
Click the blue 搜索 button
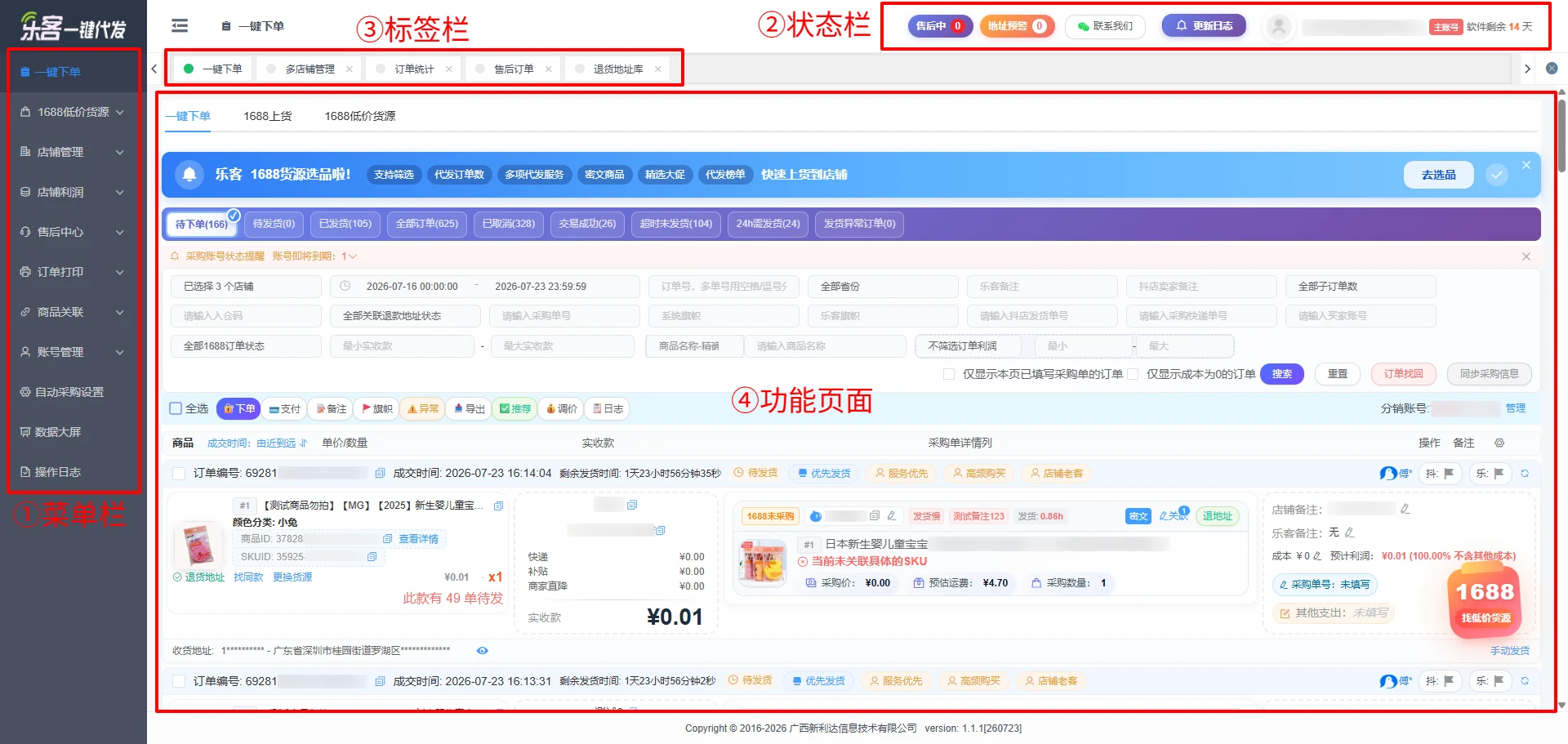tap(1282, 374)
